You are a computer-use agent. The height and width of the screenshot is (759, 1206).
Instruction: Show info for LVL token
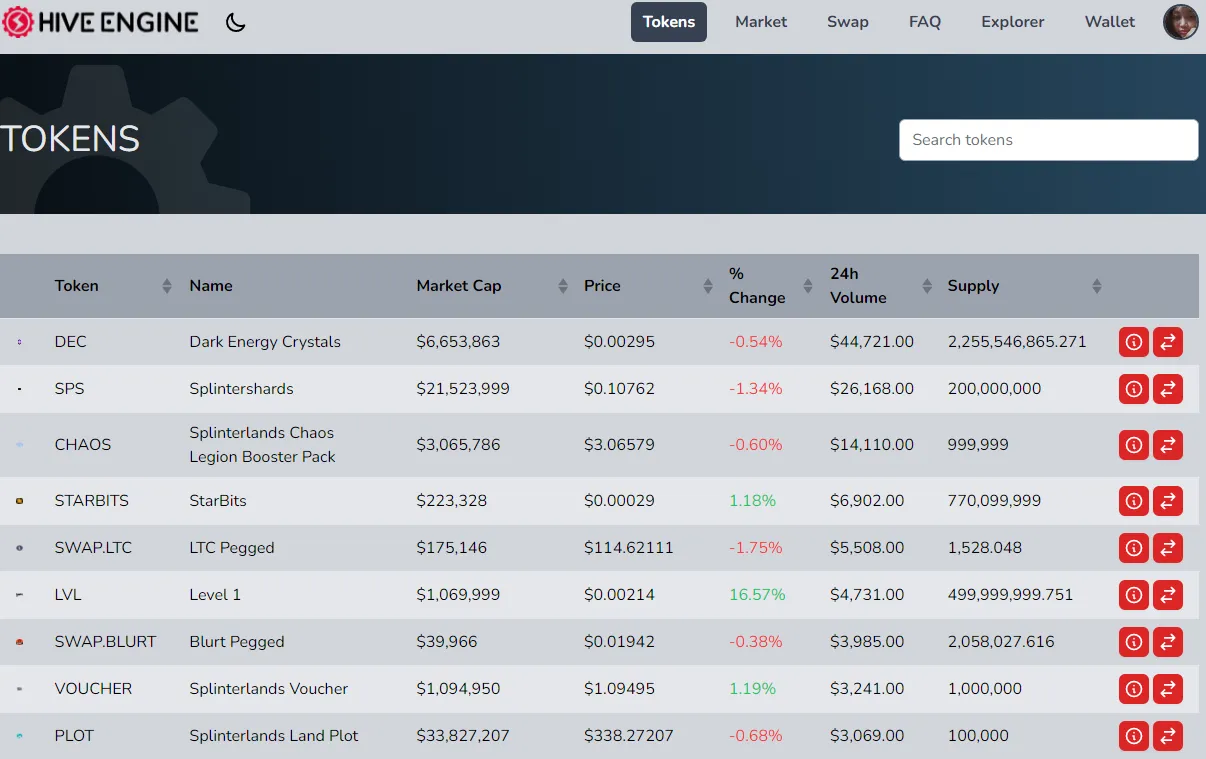pyautogui.click(x=1134, y=595)
